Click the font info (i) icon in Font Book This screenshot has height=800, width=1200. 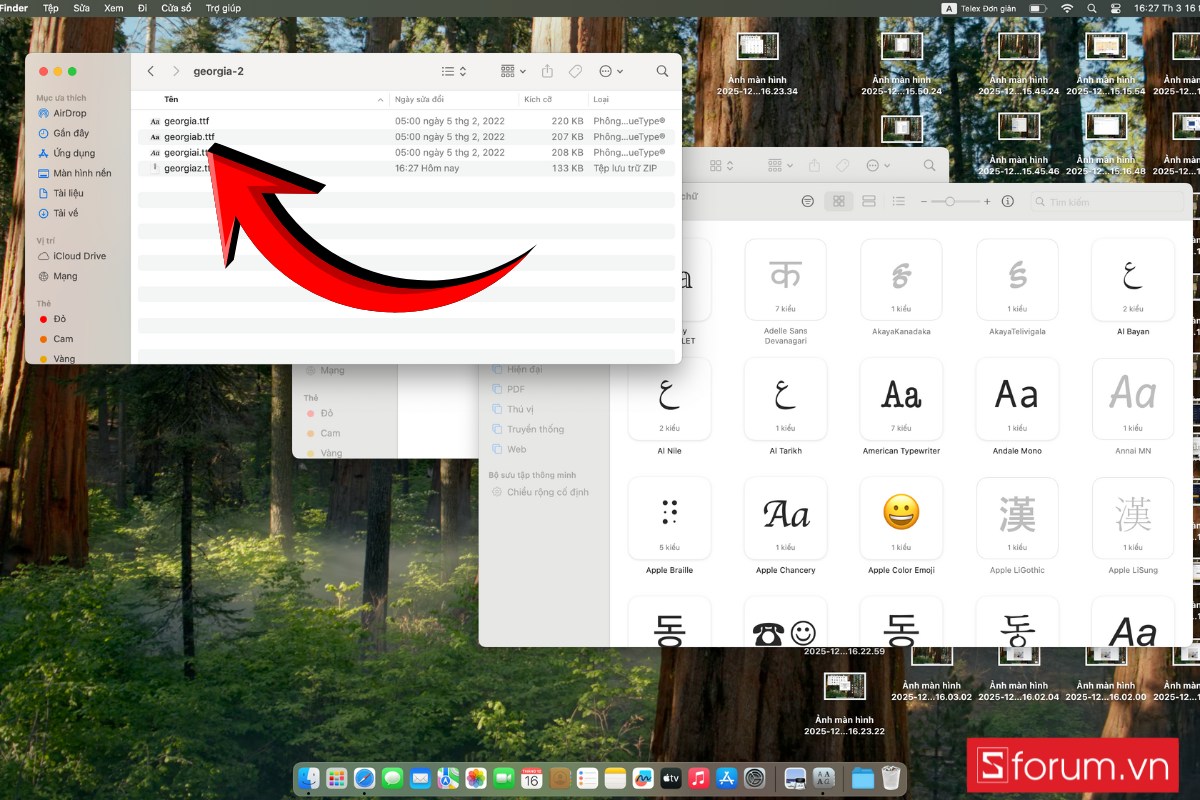coord(1008,201)
